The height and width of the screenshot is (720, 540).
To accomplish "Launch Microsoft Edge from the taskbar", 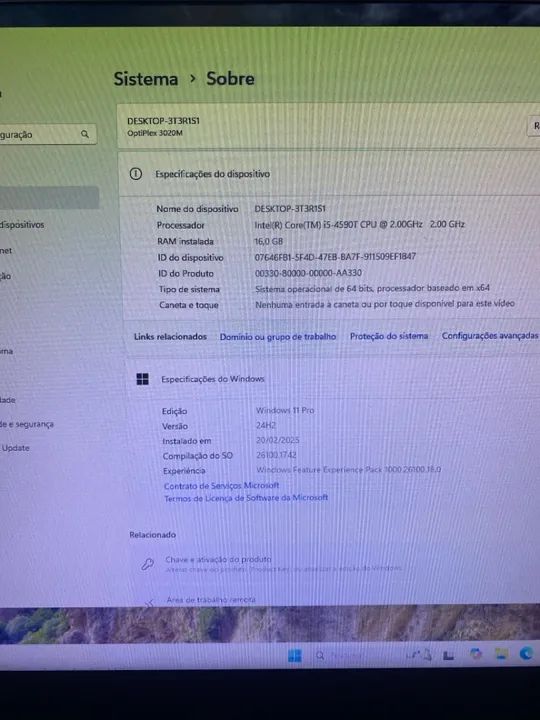I will 527,653.
